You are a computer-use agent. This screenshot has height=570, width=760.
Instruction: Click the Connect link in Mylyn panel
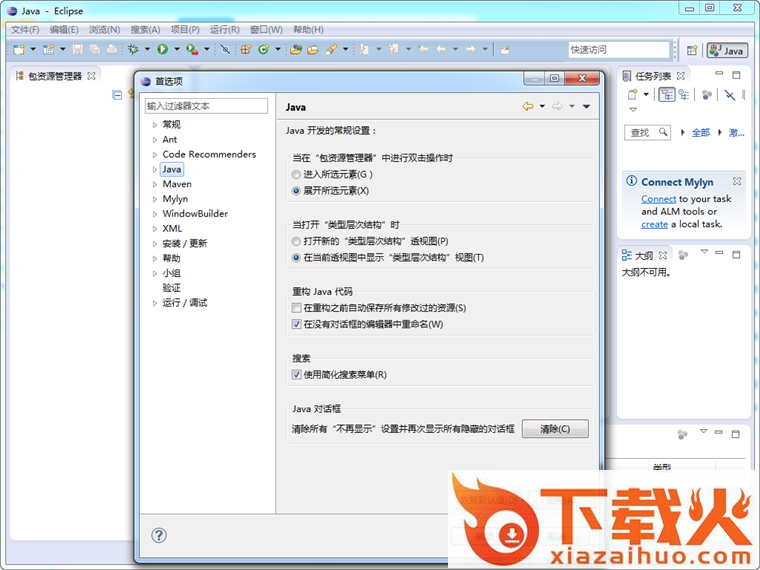(658, 199)
